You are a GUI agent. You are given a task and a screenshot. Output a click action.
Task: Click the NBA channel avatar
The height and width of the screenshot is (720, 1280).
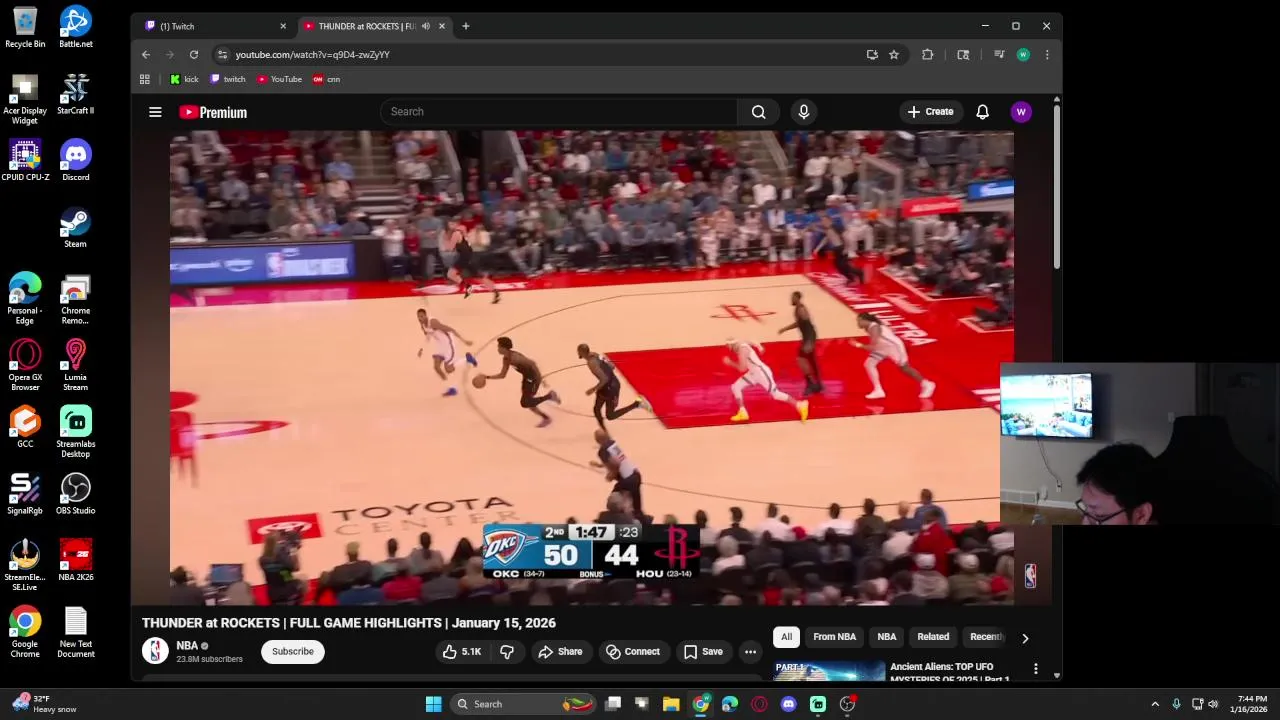pyautogui.click(x=155, y=651)
